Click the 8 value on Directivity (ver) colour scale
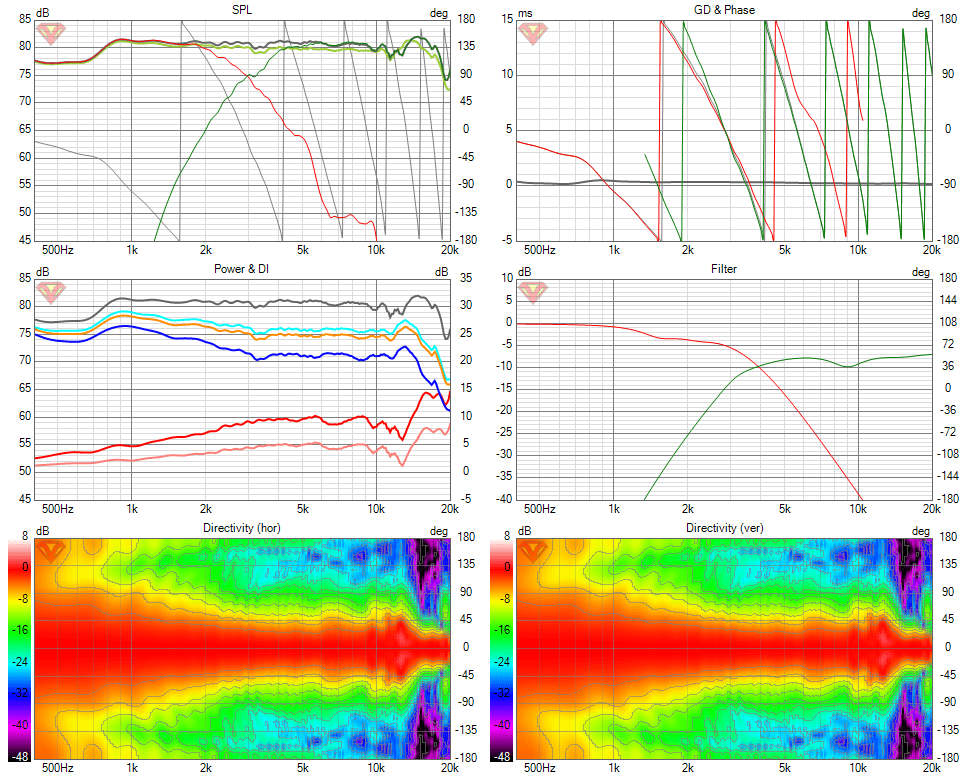 (507, 536)
